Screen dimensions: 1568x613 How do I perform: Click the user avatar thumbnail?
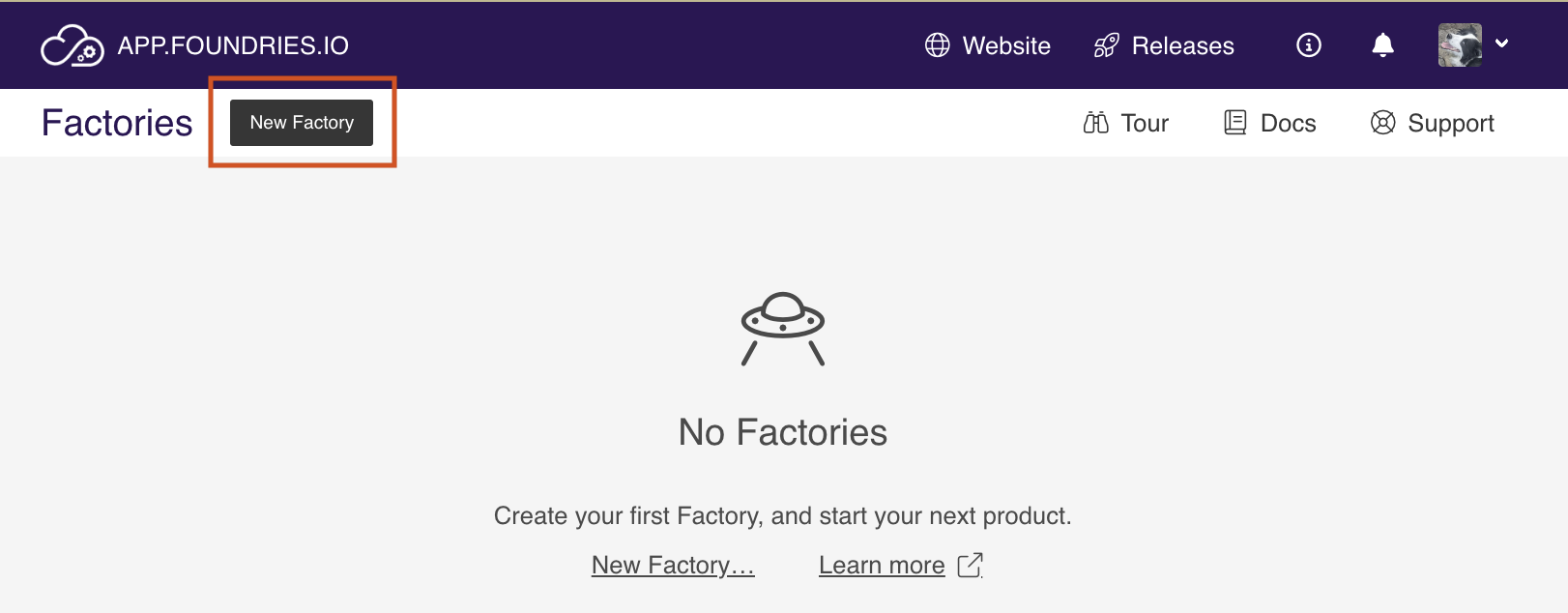(x=1460, y=45)
